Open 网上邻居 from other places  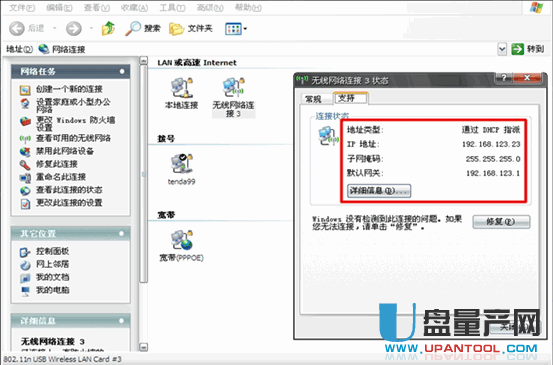click(52, 264)
